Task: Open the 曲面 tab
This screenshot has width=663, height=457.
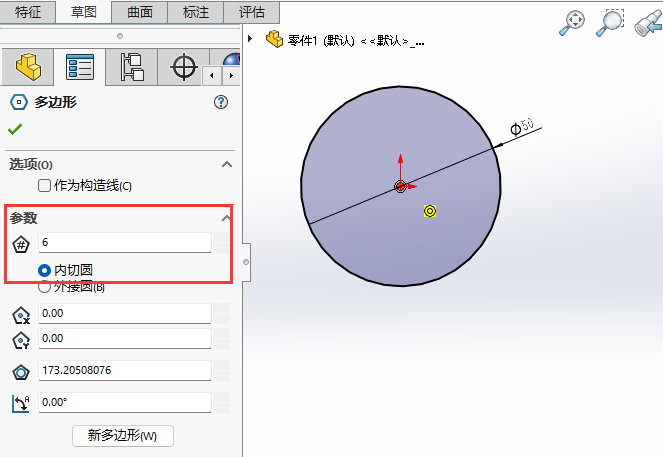Action: click(x=140, y=12)
